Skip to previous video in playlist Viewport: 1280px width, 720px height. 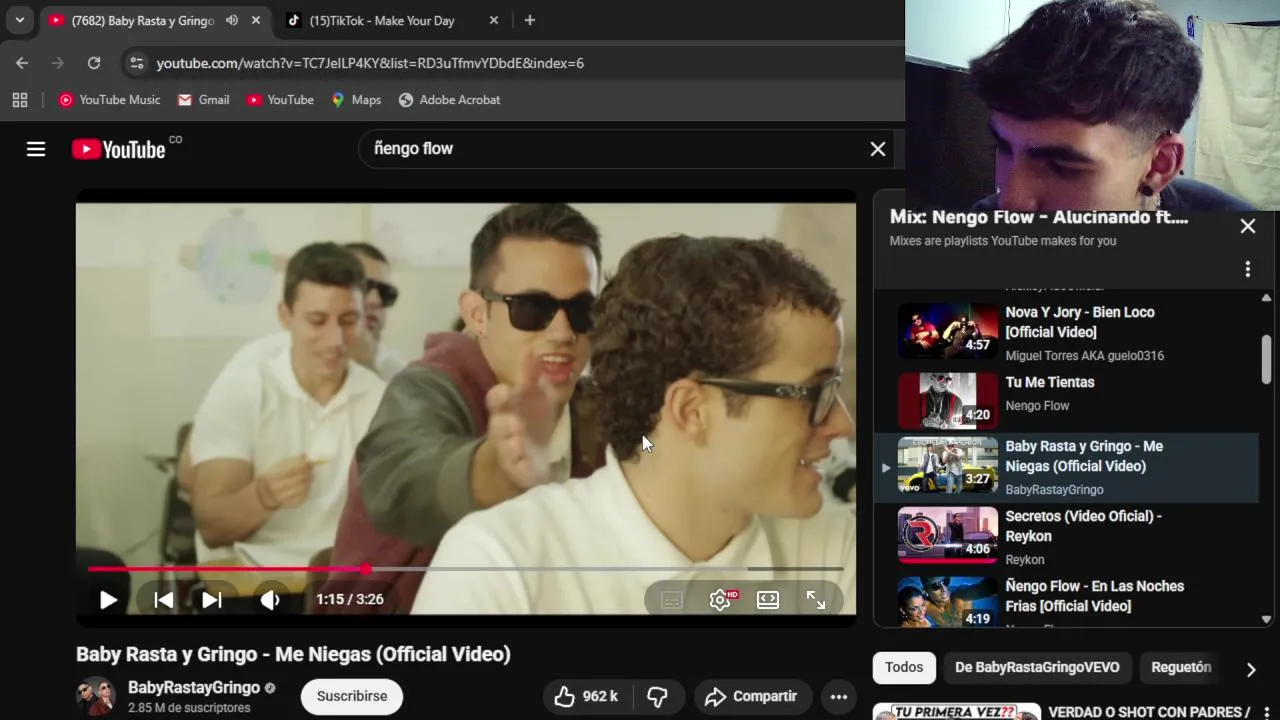point(163,600)
